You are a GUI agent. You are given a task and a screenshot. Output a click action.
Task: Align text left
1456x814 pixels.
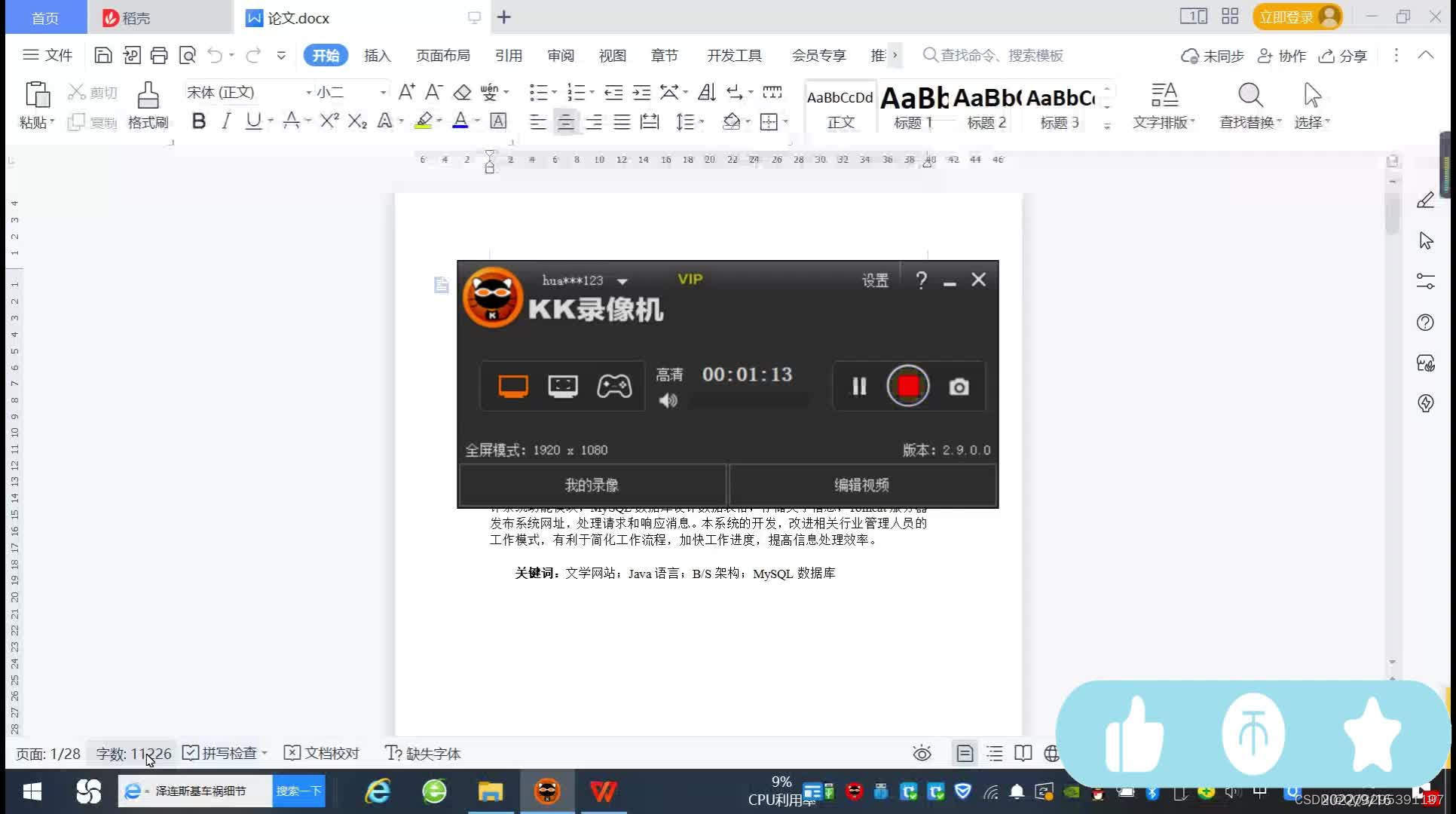pos(537,121)
